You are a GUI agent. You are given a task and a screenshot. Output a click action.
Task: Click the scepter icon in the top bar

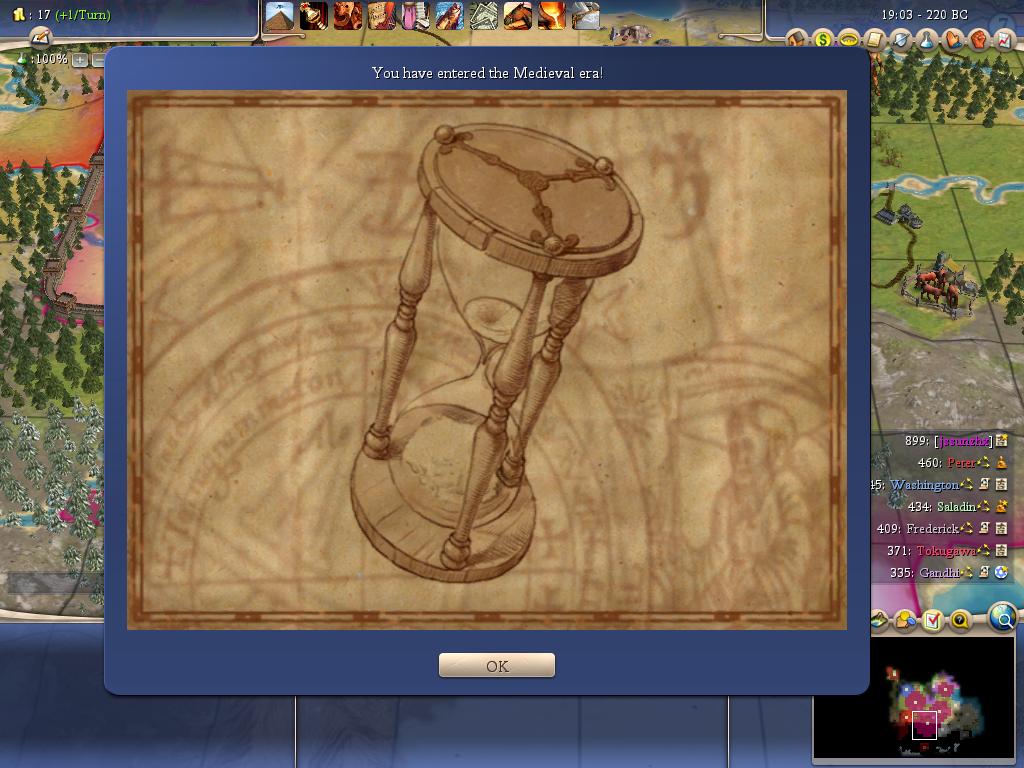pos(313,16)
